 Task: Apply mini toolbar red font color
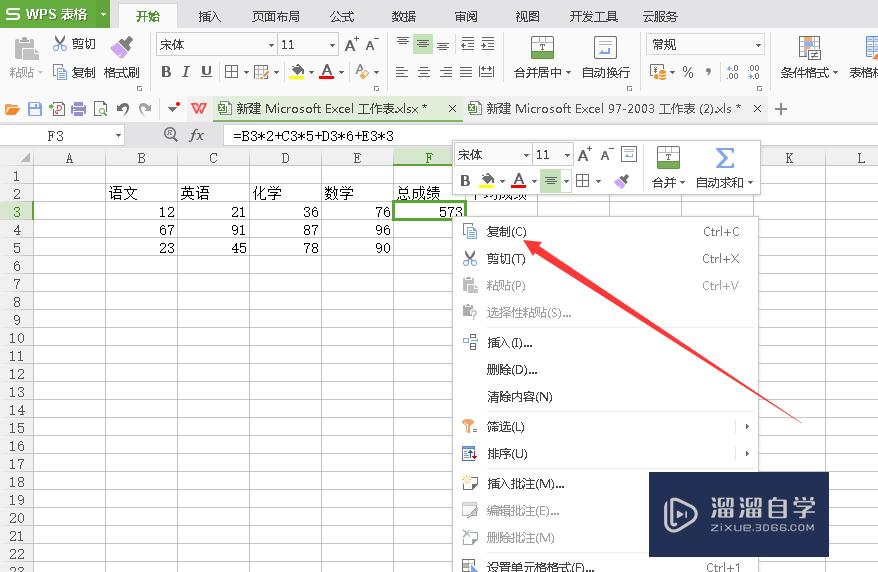(519, 181)
